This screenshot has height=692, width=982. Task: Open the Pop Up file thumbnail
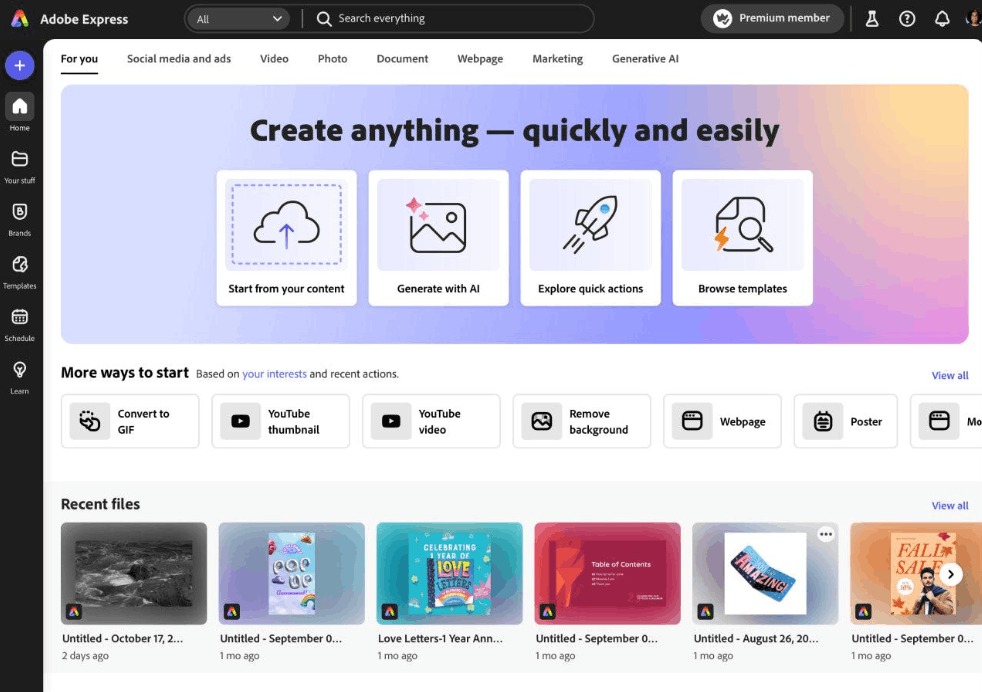tap(291, 573)
